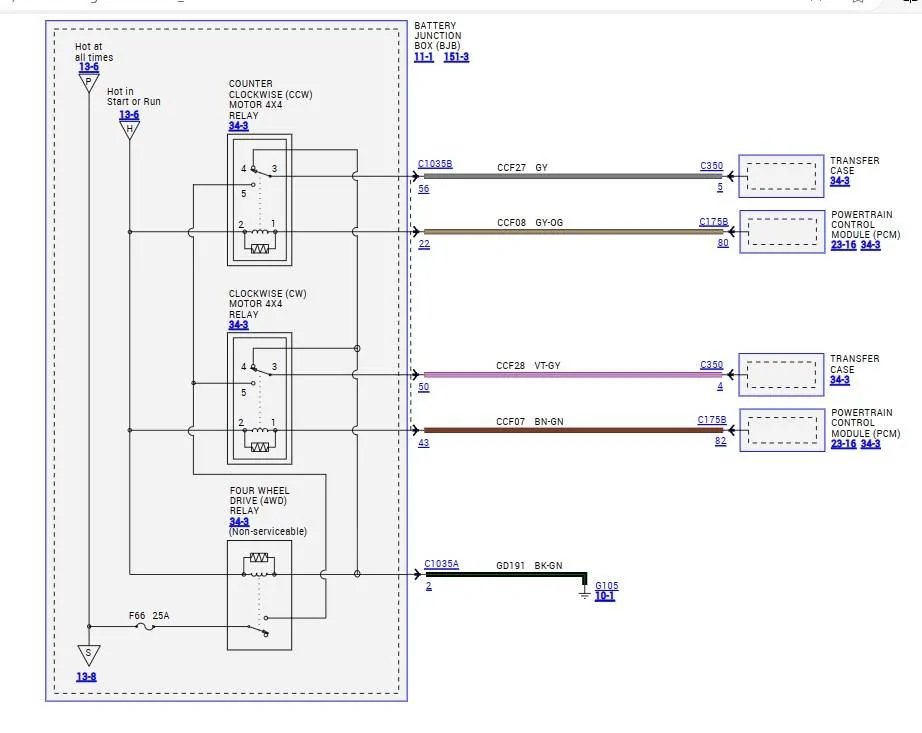The image size is (922, 733).
Task: Click the GD191 BK-GN wire label
Action: (x=529, y=565)
